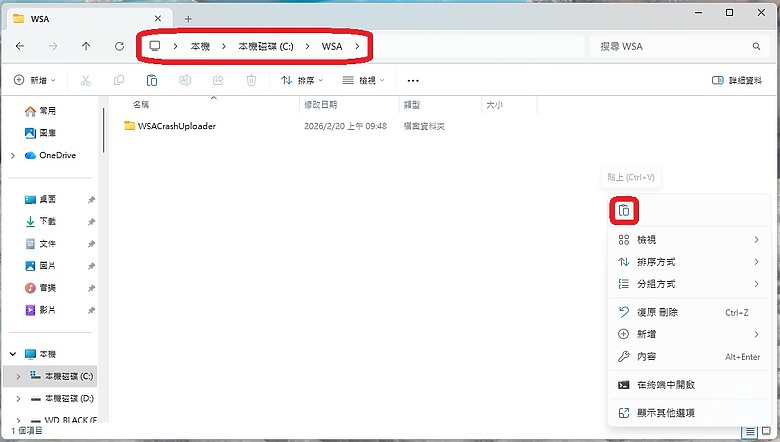Screen dimensions: 780x442
Task: Open 分組方式 submenu in context menu
Action: (689, 284)
